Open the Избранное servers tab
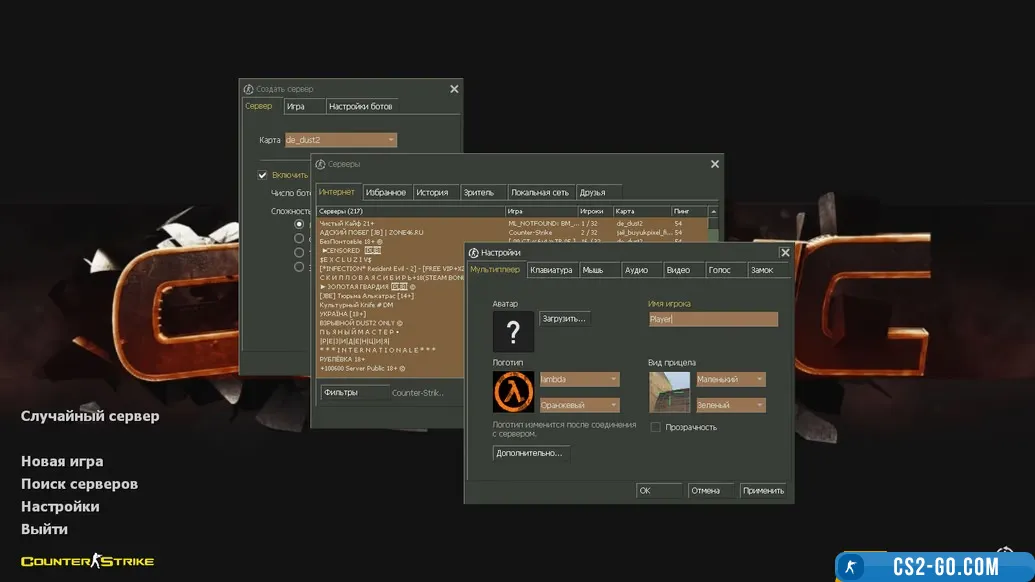Screen dimensions: 1035x582 click(386, 192)
